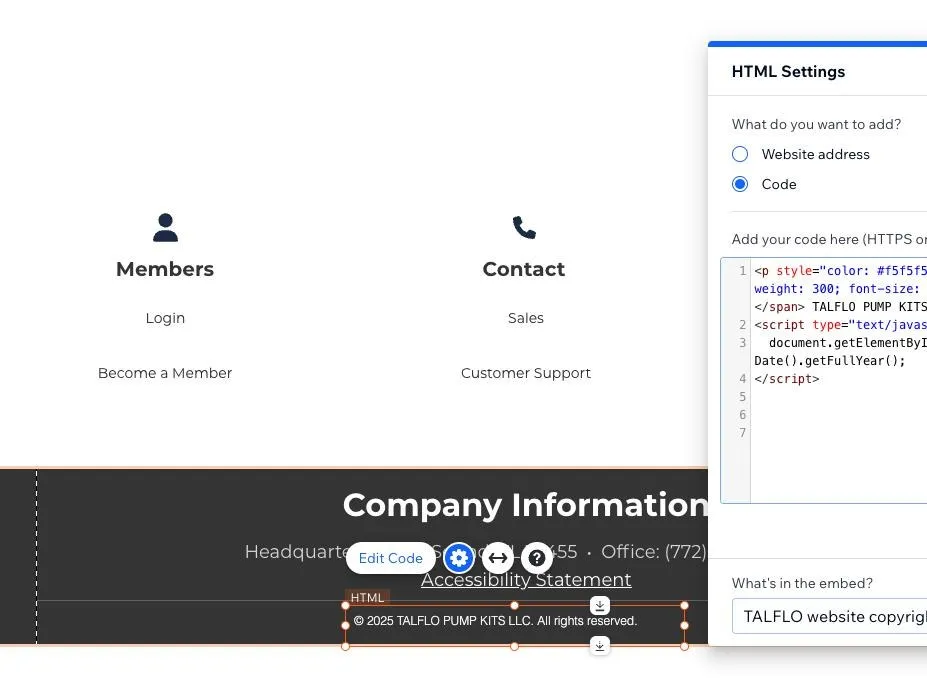Select the Code radio option
Viewport: 927px width, 685px height.
740,184
